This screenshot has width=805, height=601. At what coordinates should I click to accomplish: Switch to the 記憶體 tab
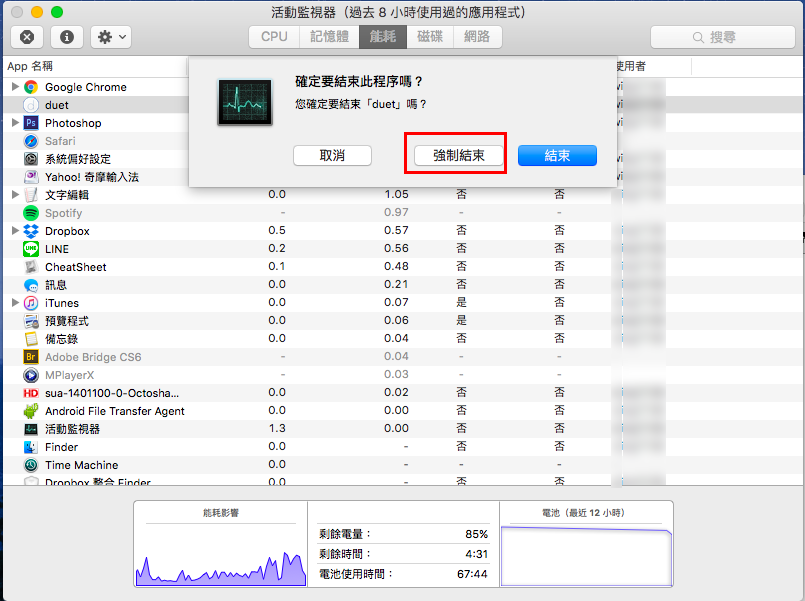(329, 37)
